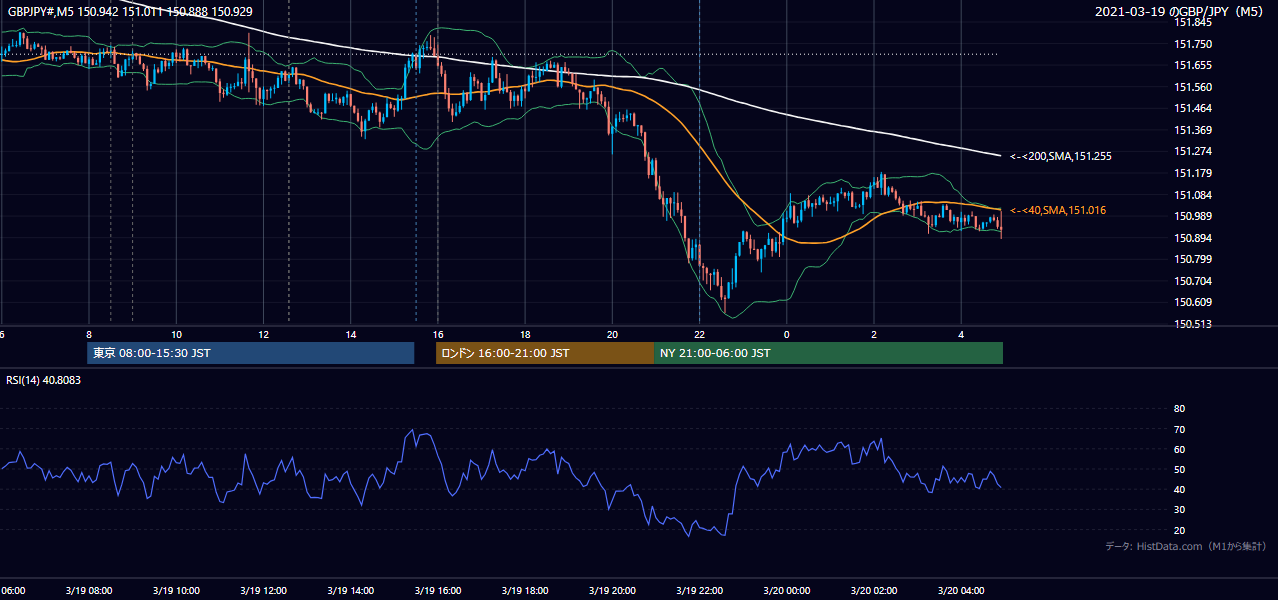The width and height of the screenshot is (1278, 600).
Task: Click hour label 10 under price chart
Action: (x=176, y=334)
